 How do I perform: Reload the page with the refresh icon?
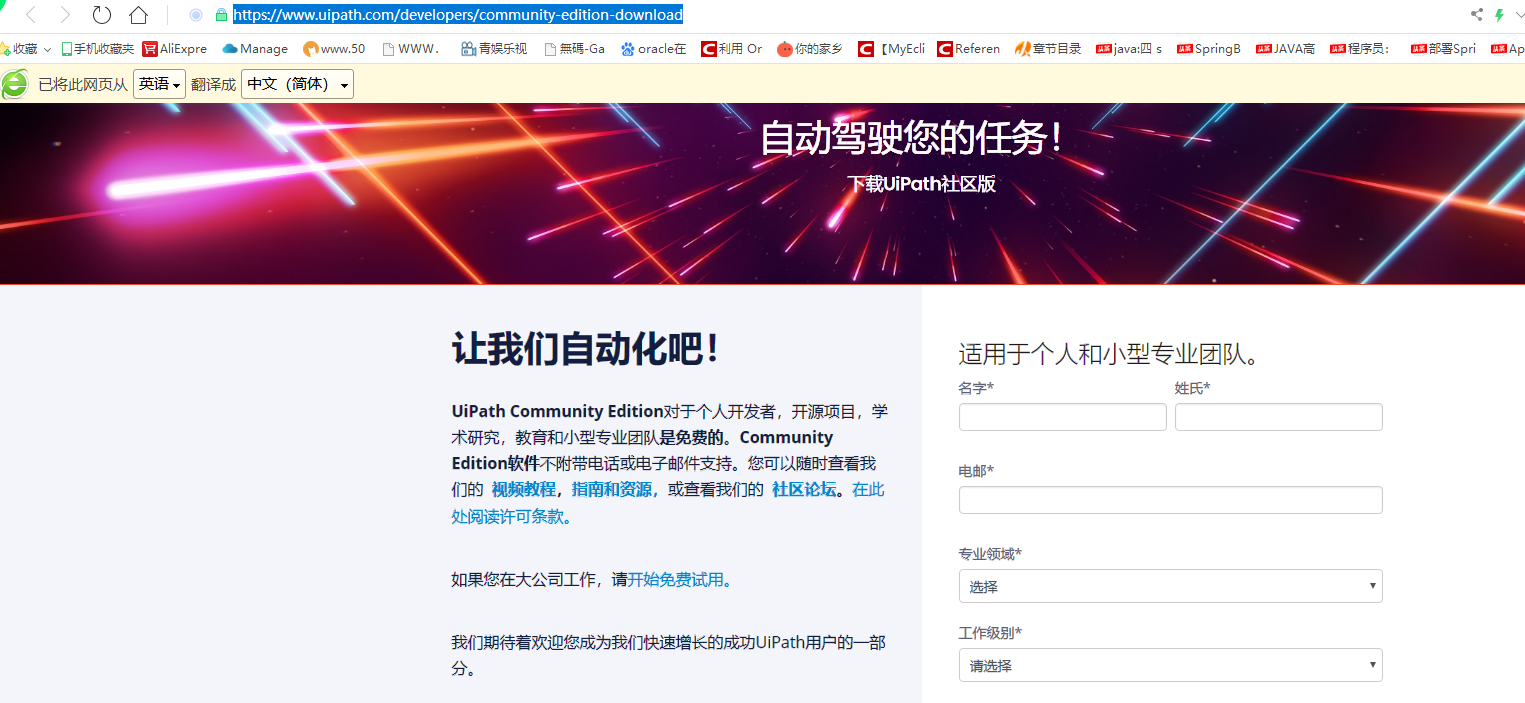click(x=101, y=15)
